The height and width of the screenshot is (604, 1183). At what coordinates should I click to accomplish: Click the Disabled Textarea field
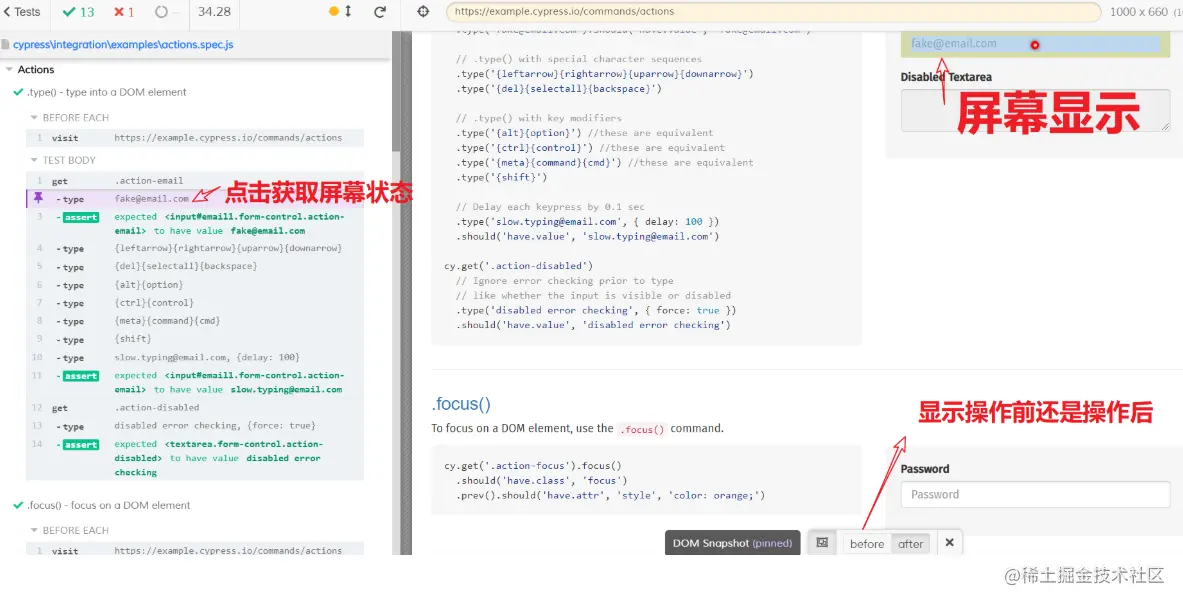coord(1035,110)
